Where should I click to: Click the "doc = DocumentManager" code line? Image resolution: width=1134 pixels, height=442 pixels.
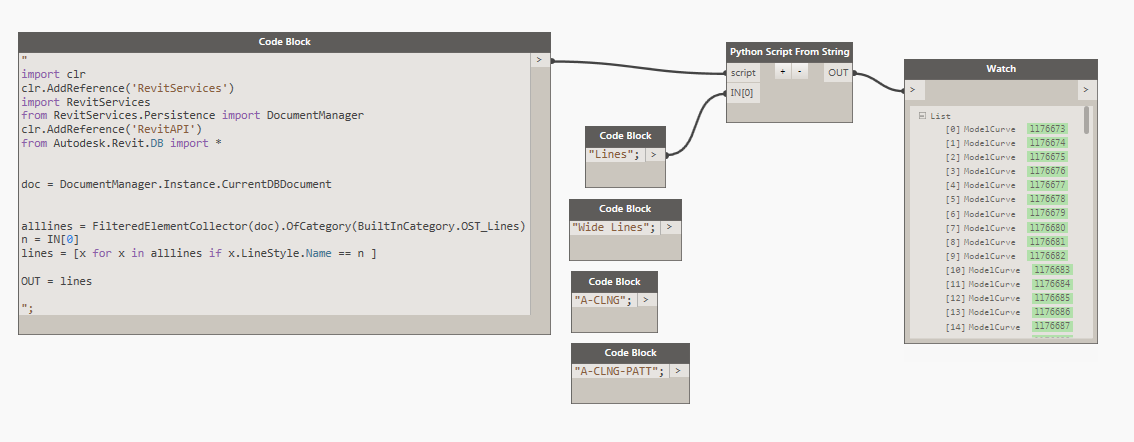[x=176, y=184]
